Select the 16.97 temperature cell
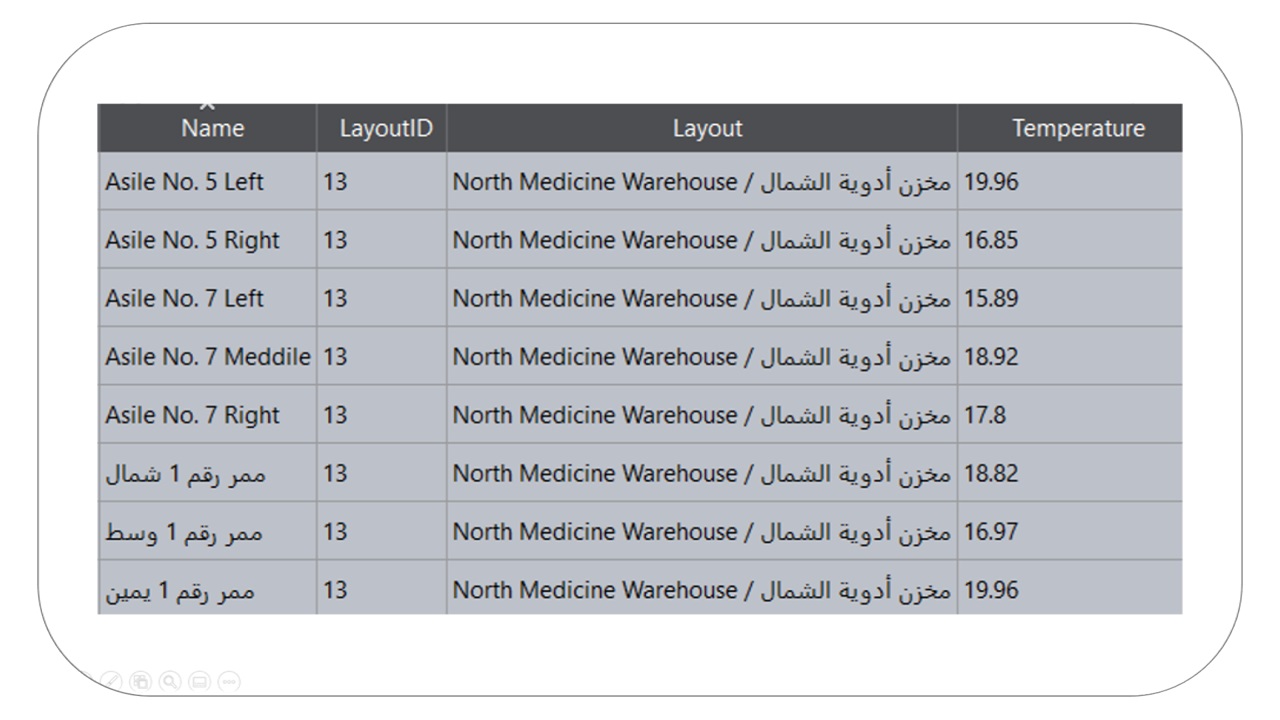 [991, 531]
